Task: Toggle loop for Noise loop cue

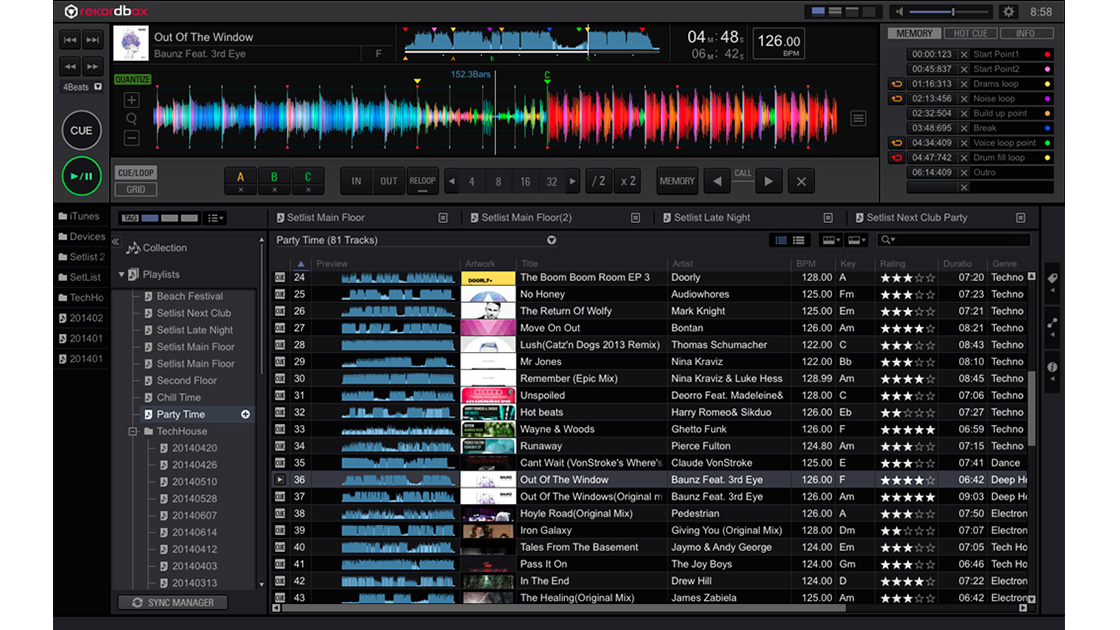Action: pyautogui.click(x=896, y=99)
